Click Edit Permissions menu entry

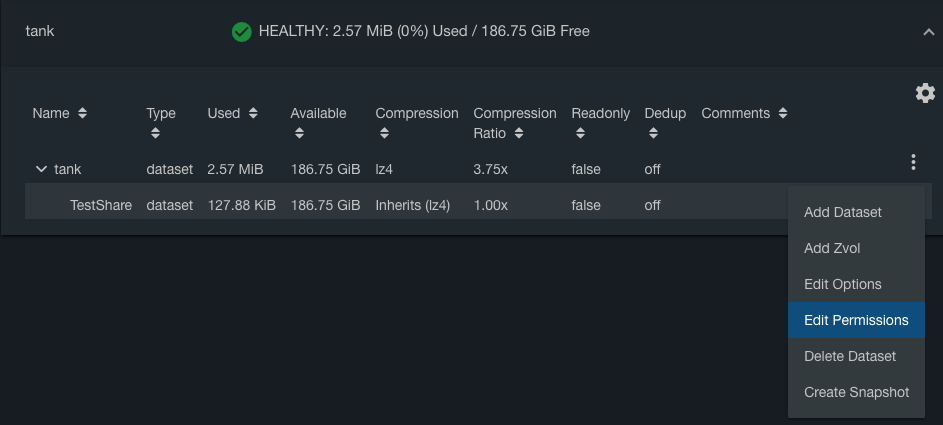856,320
